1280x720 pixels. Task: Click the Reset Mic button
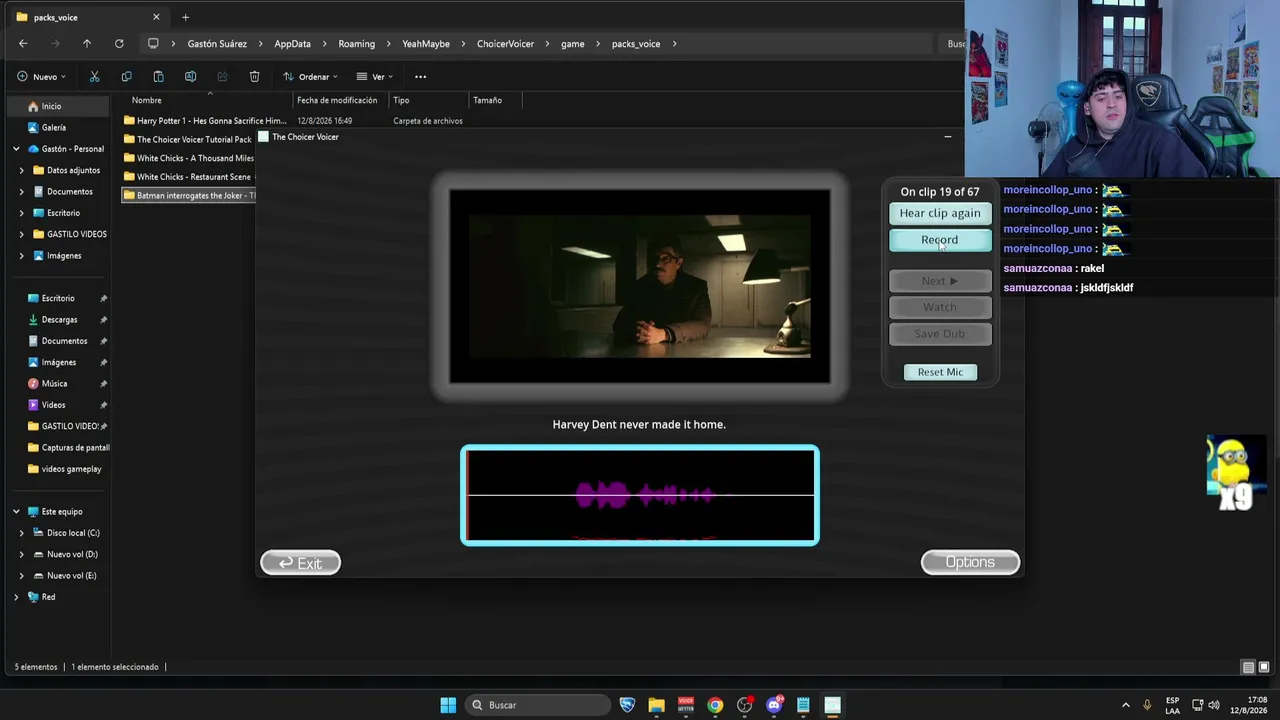click(940, 372)
